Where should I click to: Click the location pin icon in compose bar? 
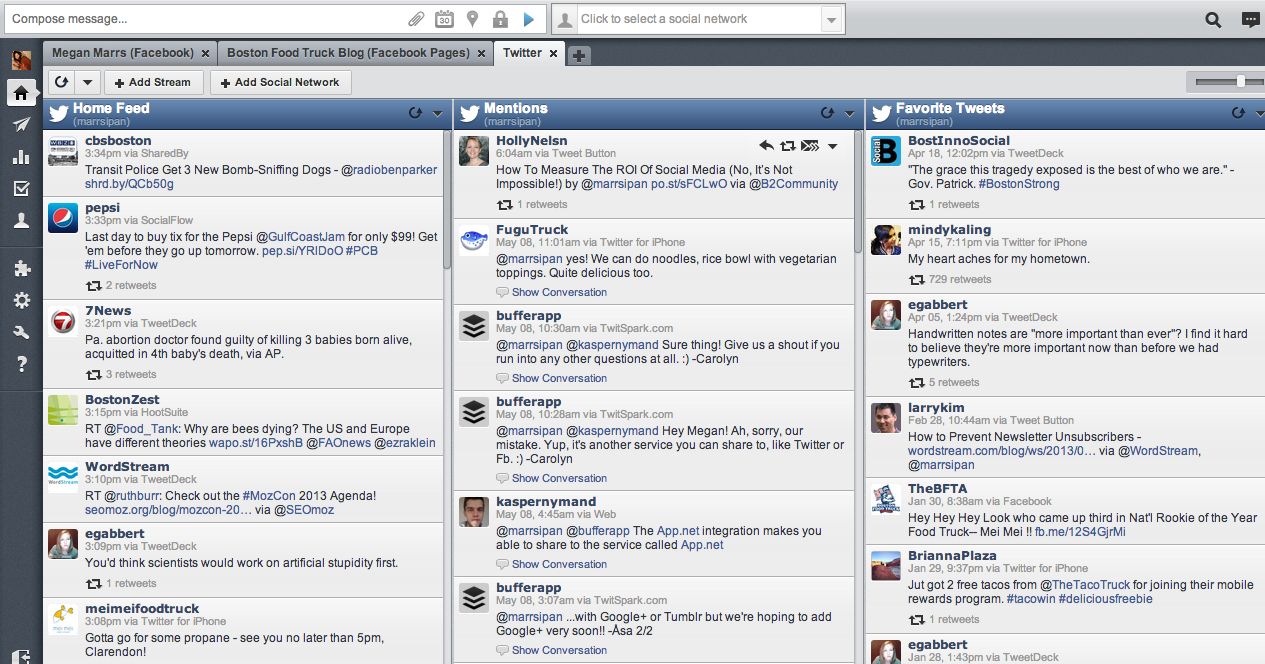tap(473, 19)
